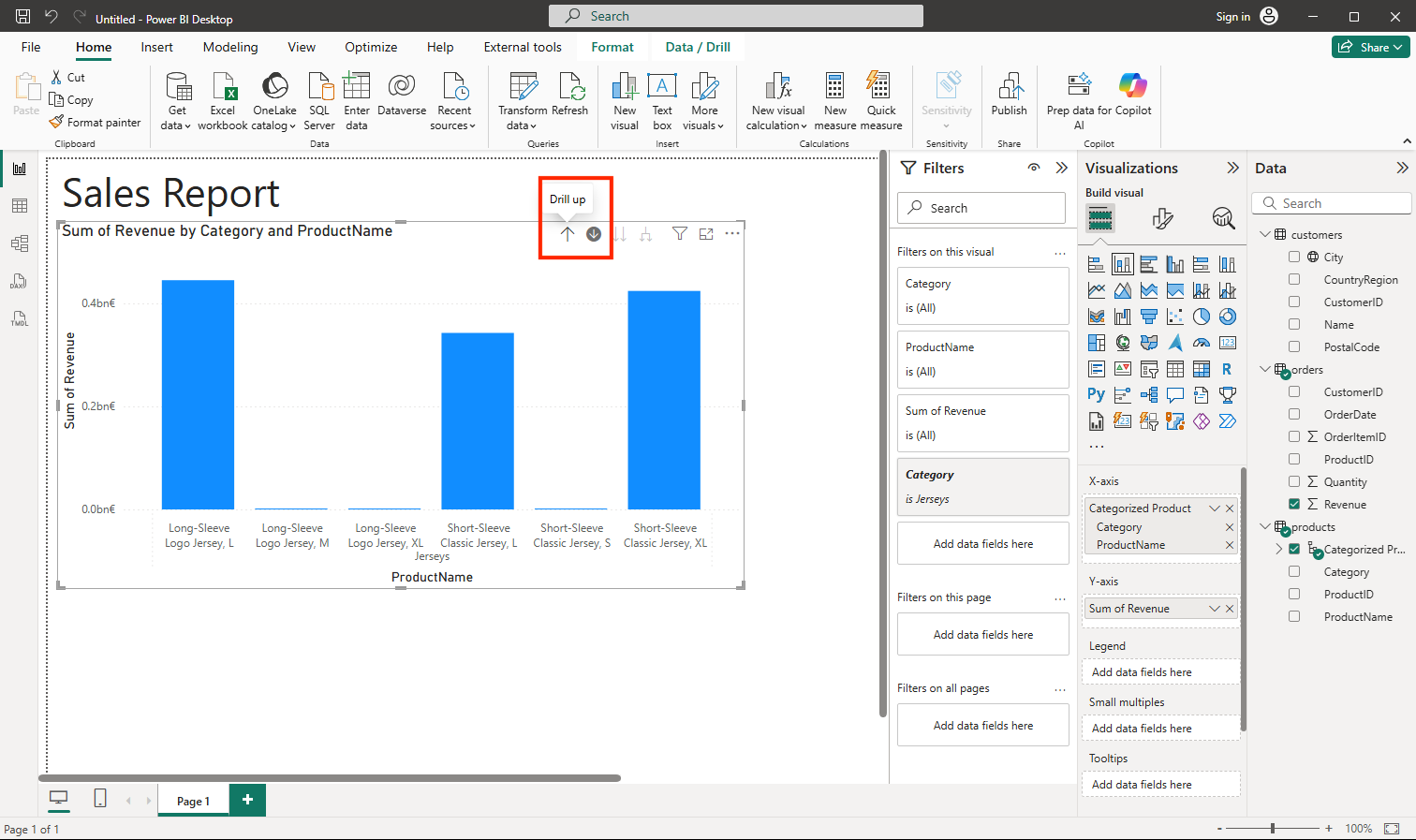Image resolution: width=1416 pixels, height=840 pixels.
Task: Check the PostalCode field checkbox
Action: pyautogui.click(x=1294, y=346)
